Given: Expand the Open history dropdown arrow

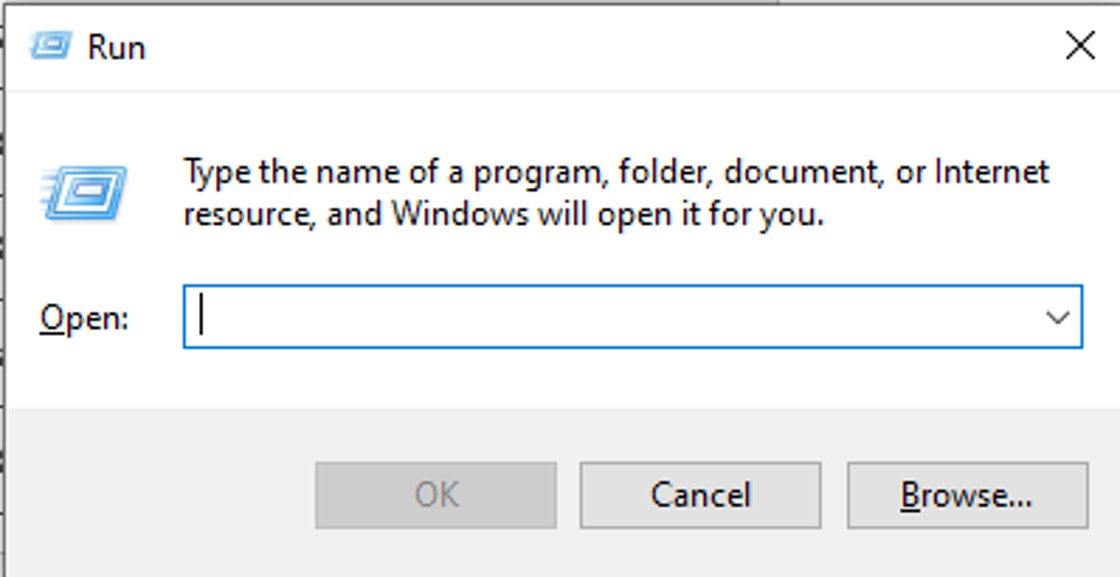Looking at the screenshot, I should tap(1057, 318).
